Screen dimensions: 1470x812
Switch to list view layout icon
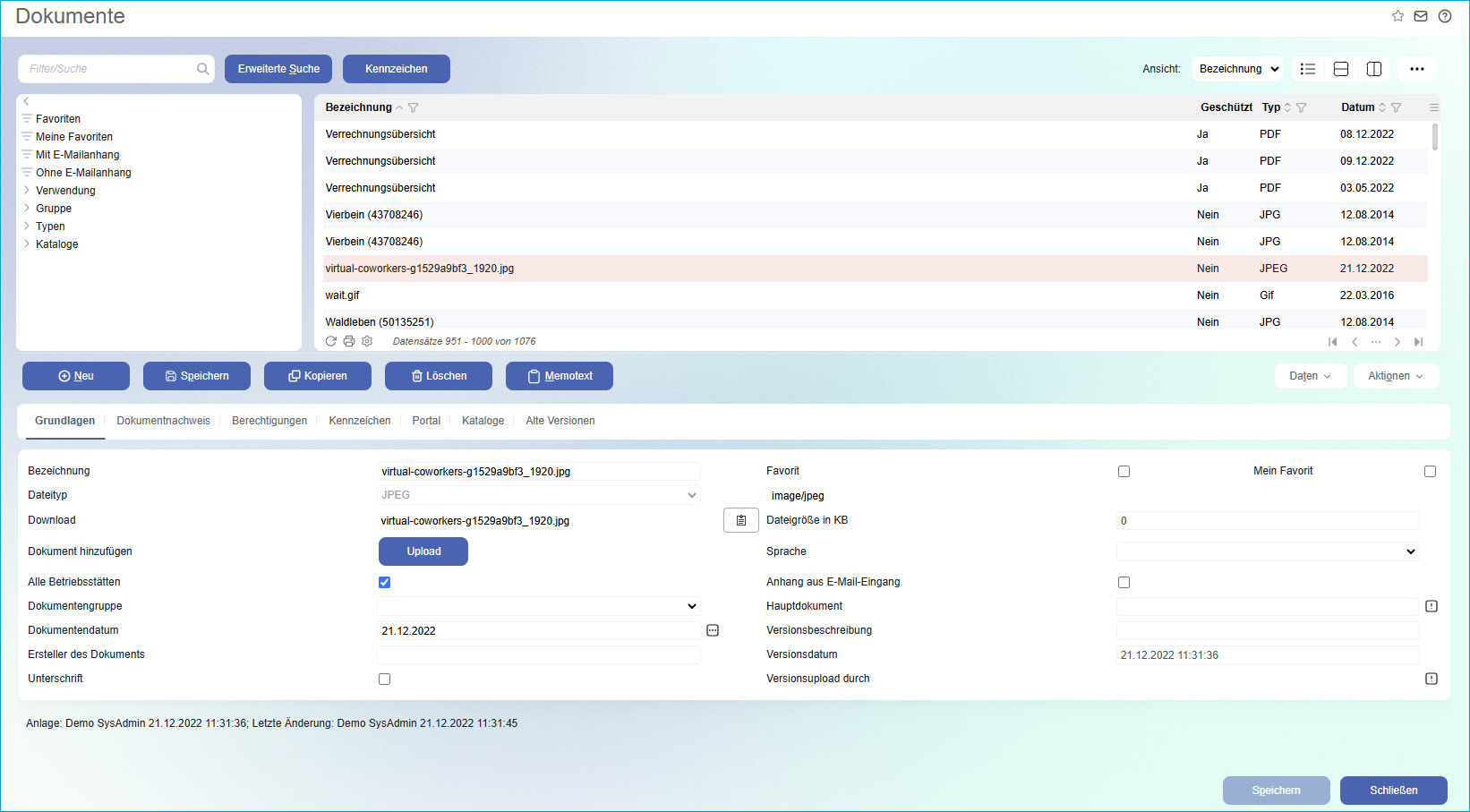point(1308,69)
